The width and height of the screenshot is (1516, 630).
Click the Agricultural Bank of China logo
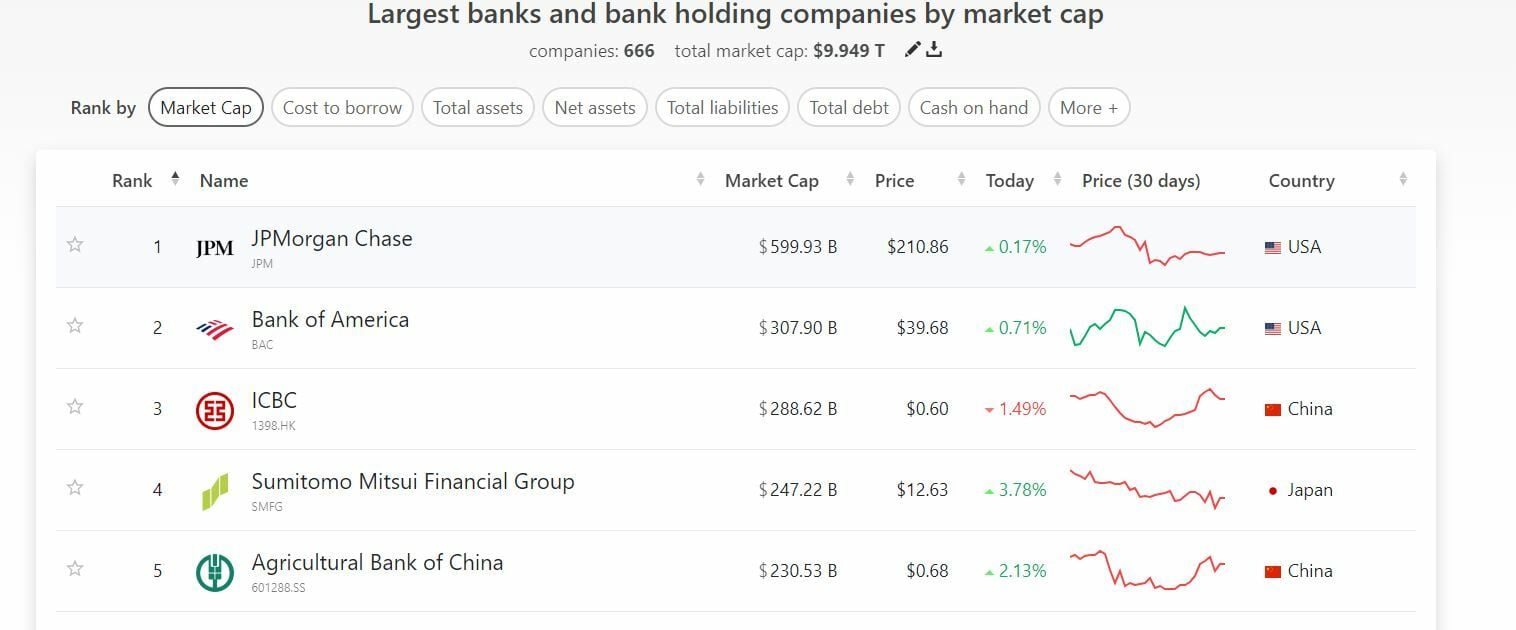(215, 572)
